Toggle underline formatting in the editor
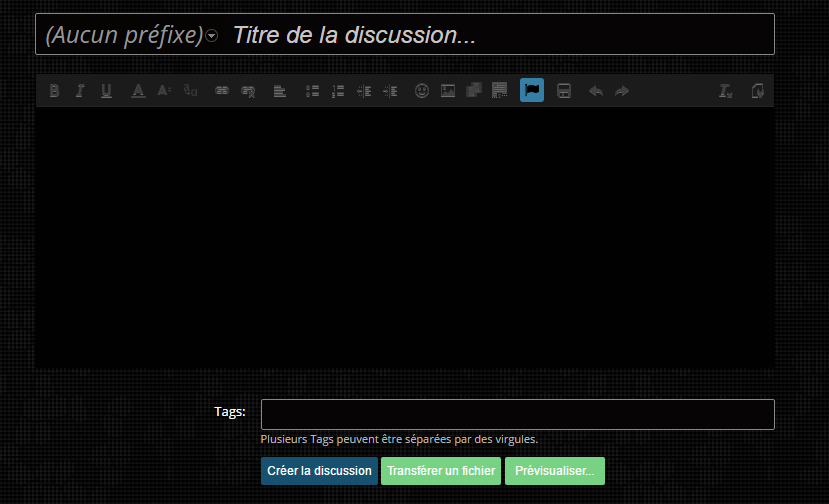This screenshot has height=504, width=829. click(106, 91)
